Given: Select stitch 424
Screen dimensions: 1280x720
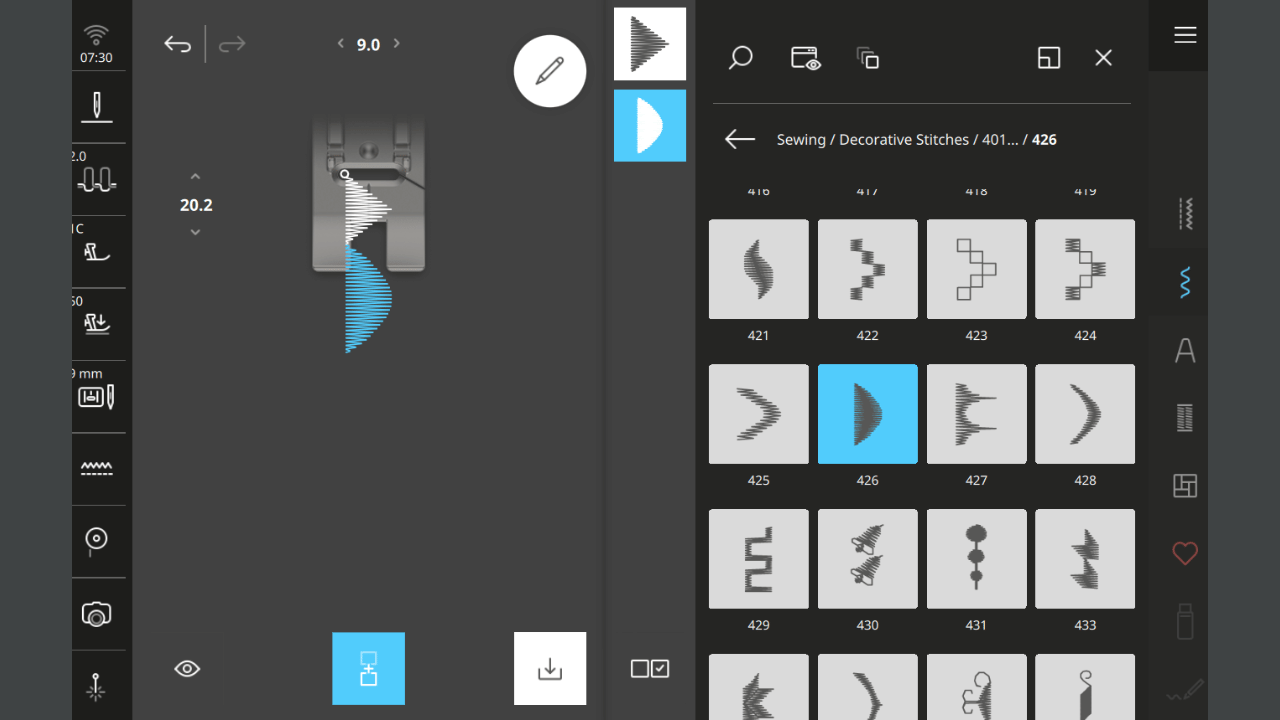Looking at the screenshot, I should coord(1085,269).
